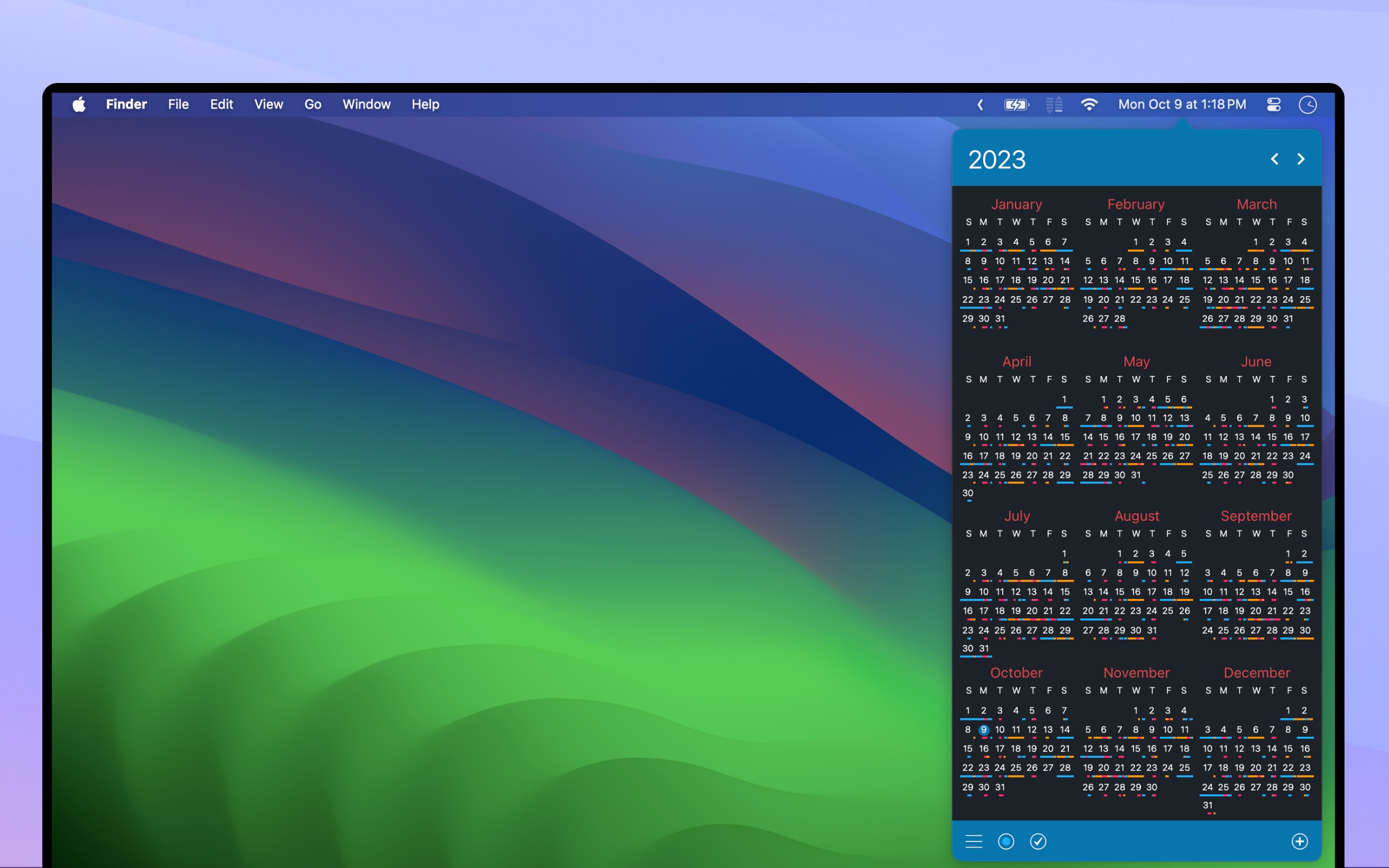Image resolution: width=1389 pixels, height=868 pixels.
Task: Open the hamburger list menu in calendar footer
Action: tap(973, 841)
